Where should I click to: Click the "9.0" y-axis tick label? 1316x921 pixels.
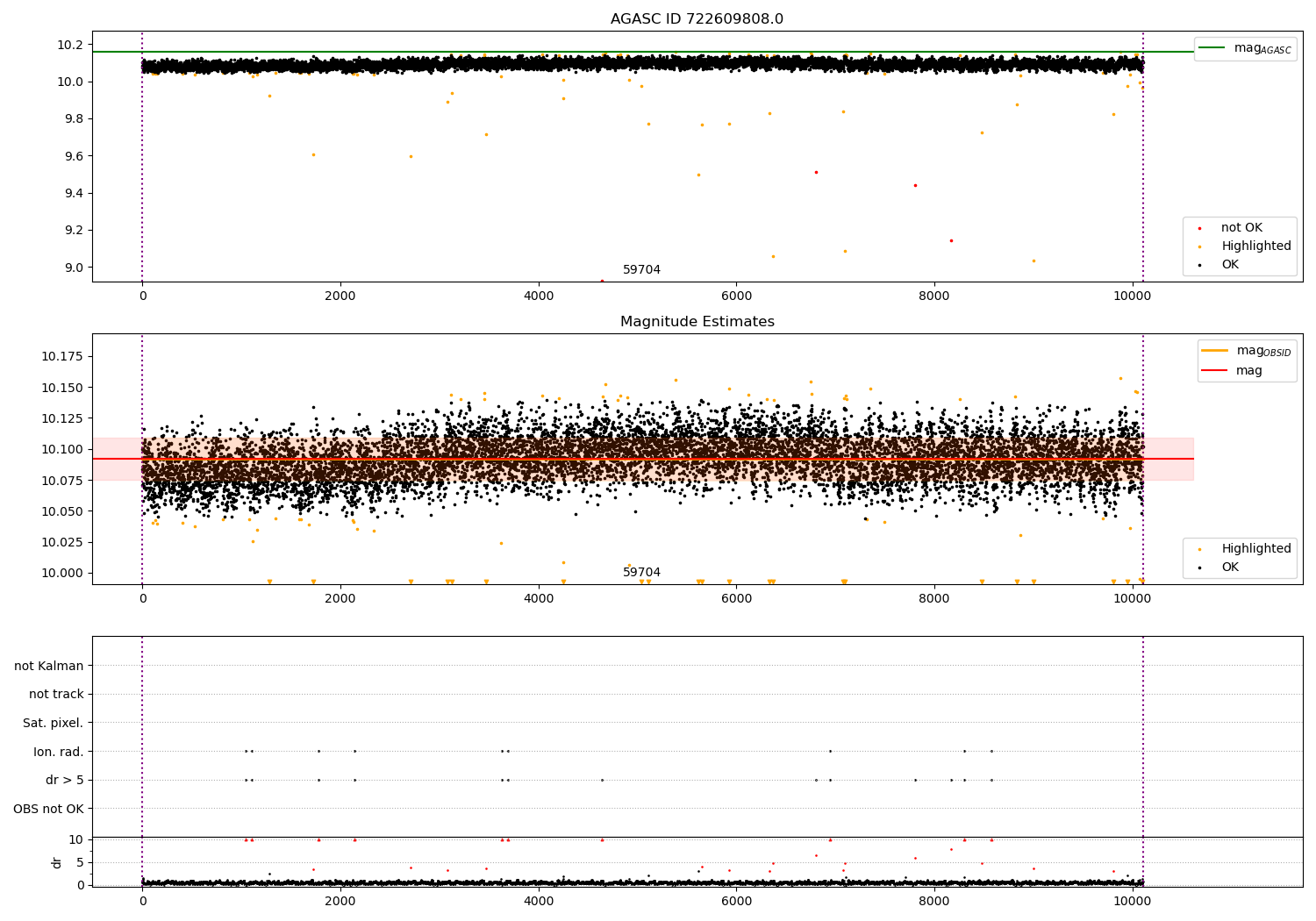coord(75,268)
